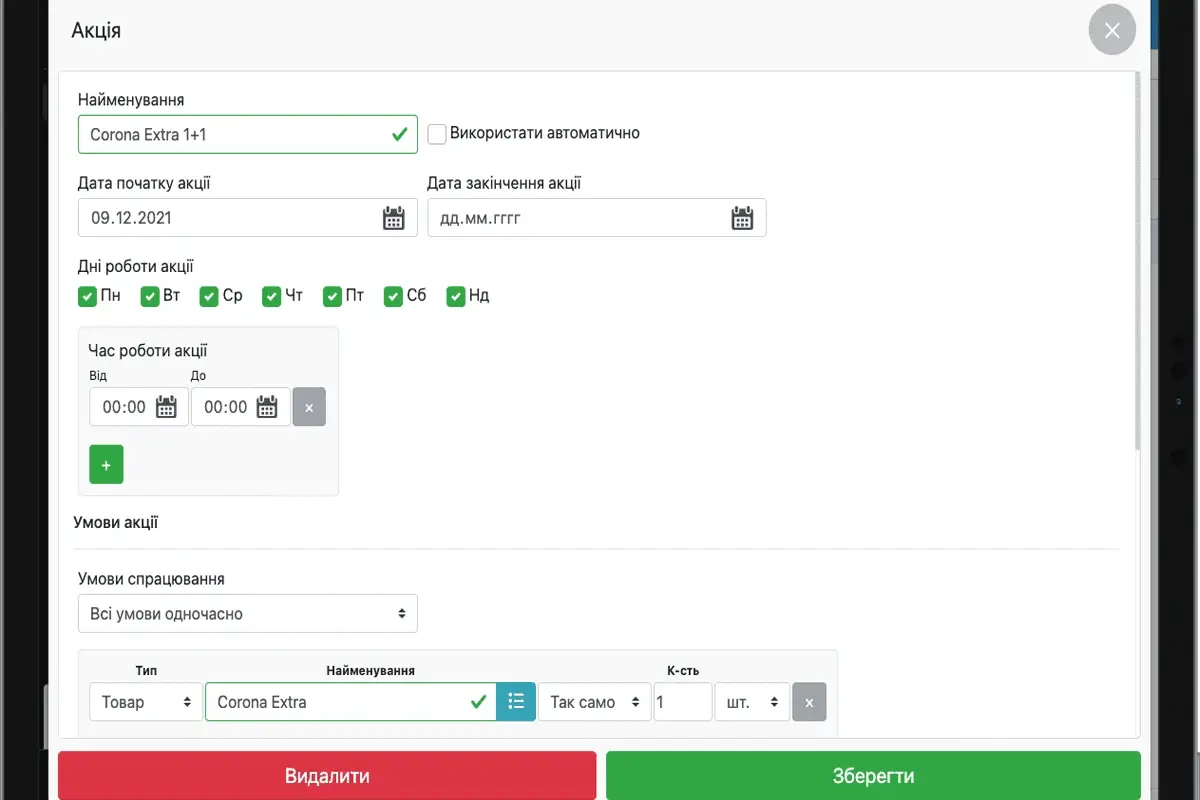Toggle the Нд weekday checkbox
Screen dimensions: 1200x800
tap(456, 296)
